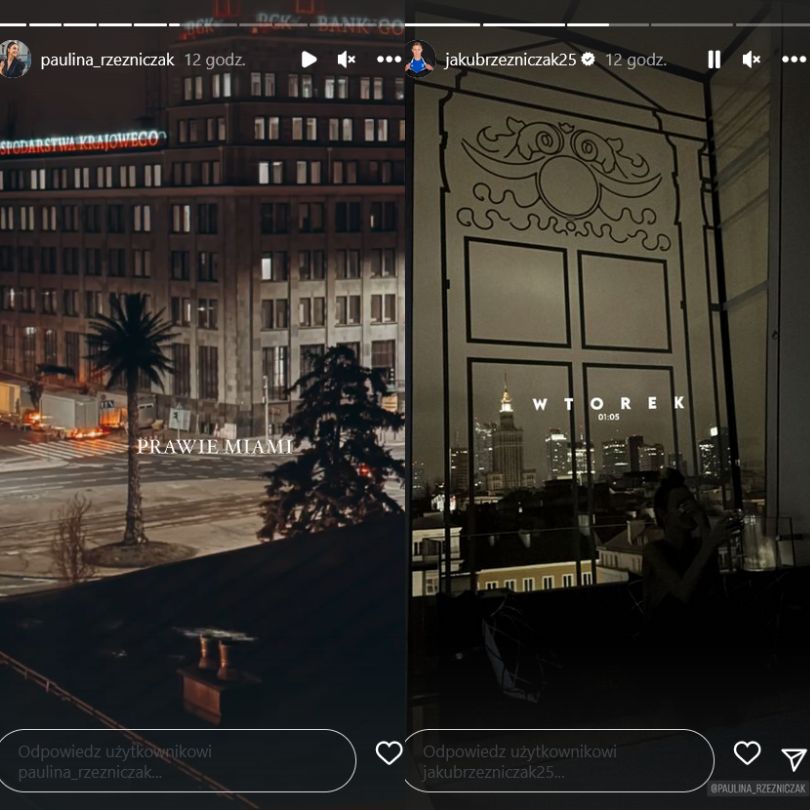
Task: Unmute sound on jakubrzezniczak25's story
Action: [x=751, y=59]
